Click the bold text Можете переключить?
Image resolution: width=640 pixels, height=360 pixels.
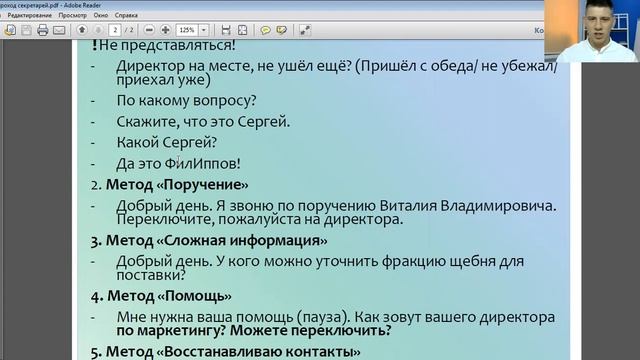pos(311,330)
